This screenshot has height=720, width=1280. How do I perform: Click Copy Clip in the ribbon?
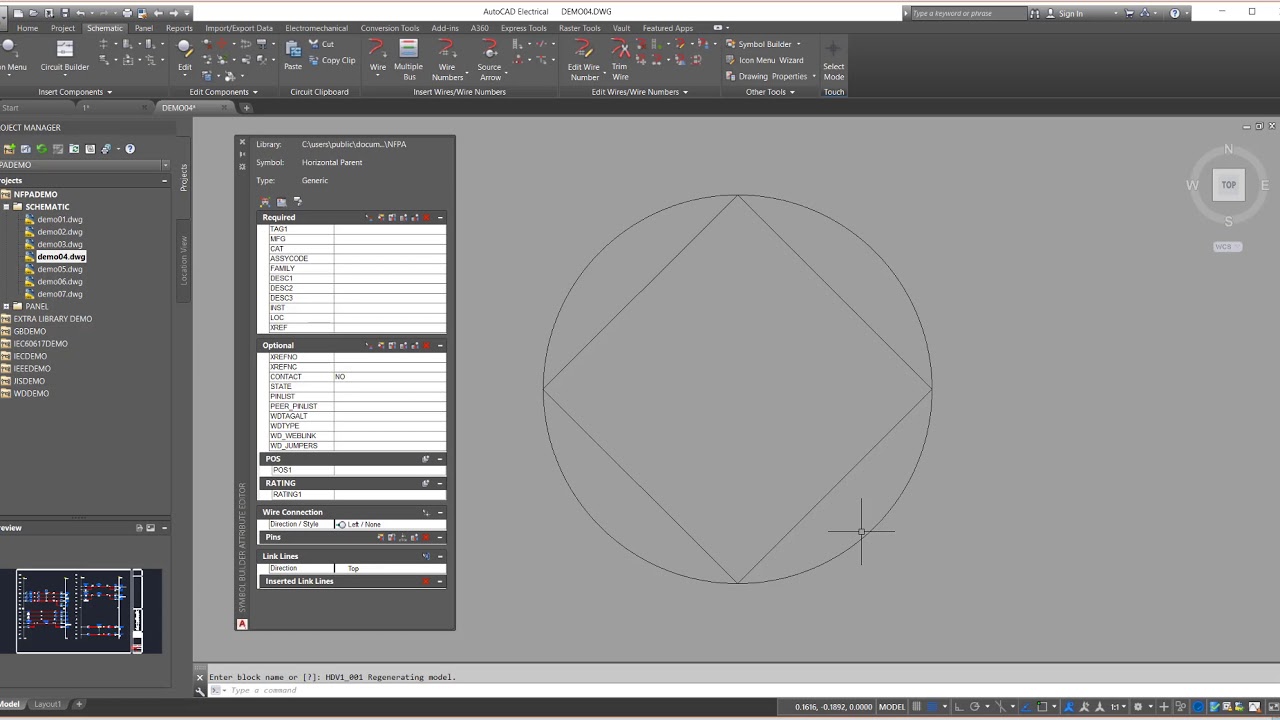point(331,60)
